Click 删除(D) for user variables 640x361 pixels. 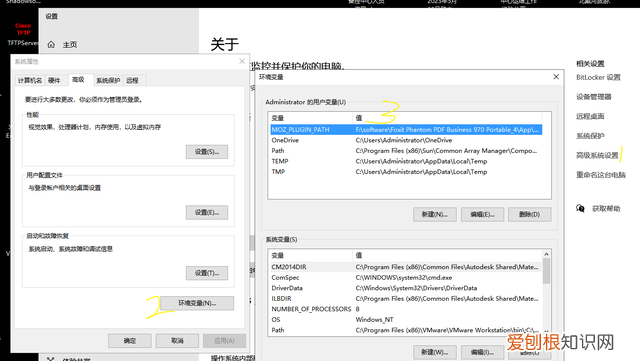coord(530,214)
